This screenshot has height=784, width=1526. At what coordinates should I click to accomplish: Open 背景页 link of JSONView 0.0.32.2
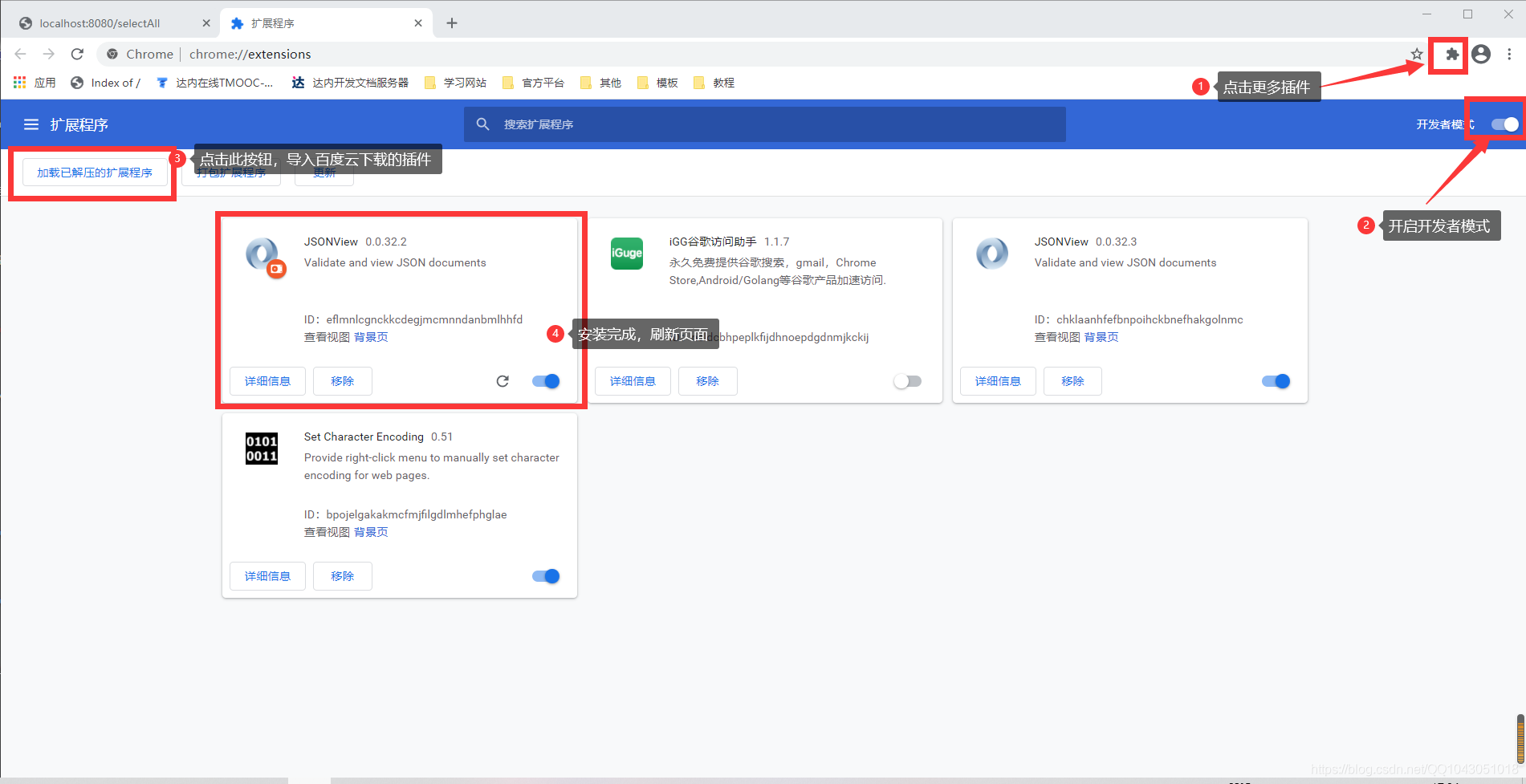point(371,337)
